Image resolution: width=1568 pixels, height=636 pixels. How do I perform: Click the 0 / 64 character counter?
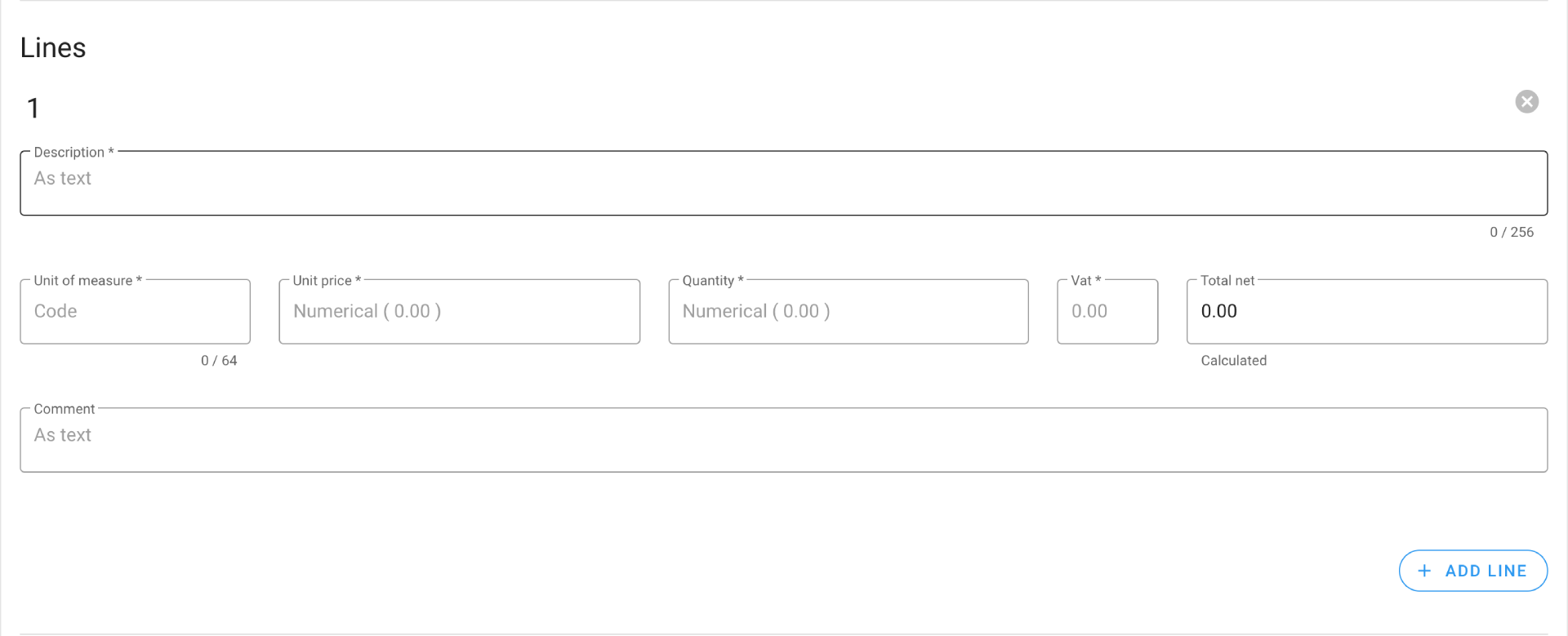(x=219, y=361)
